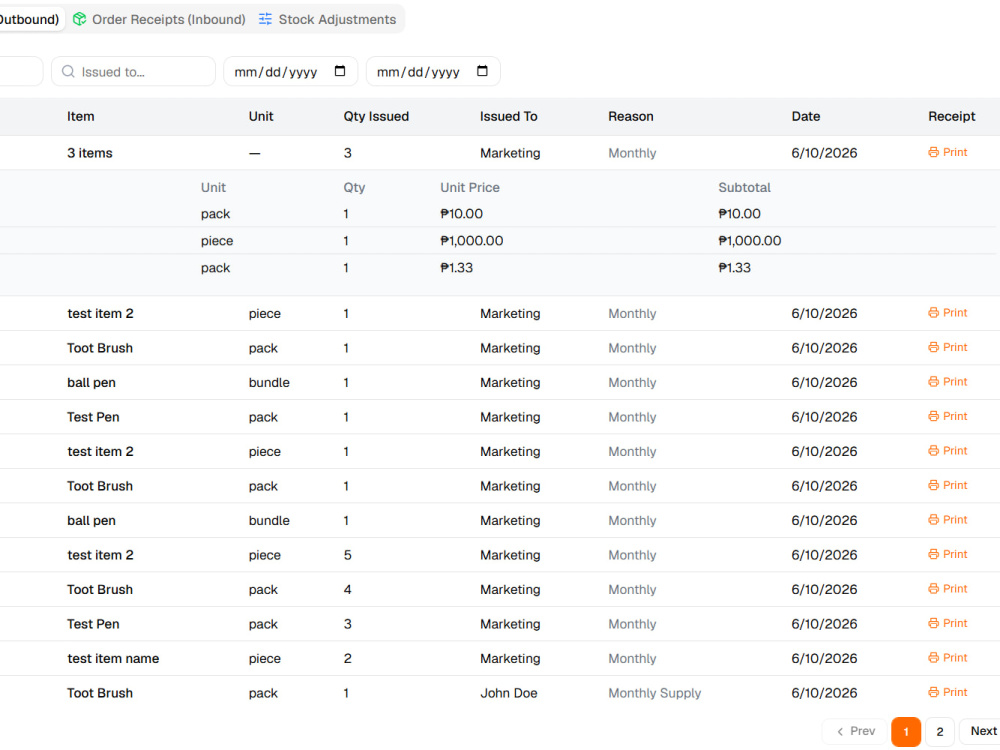Print receipt for Toot Brush qty 4 row
This screenshot has width=1000, height=750.
pos(948,589)
